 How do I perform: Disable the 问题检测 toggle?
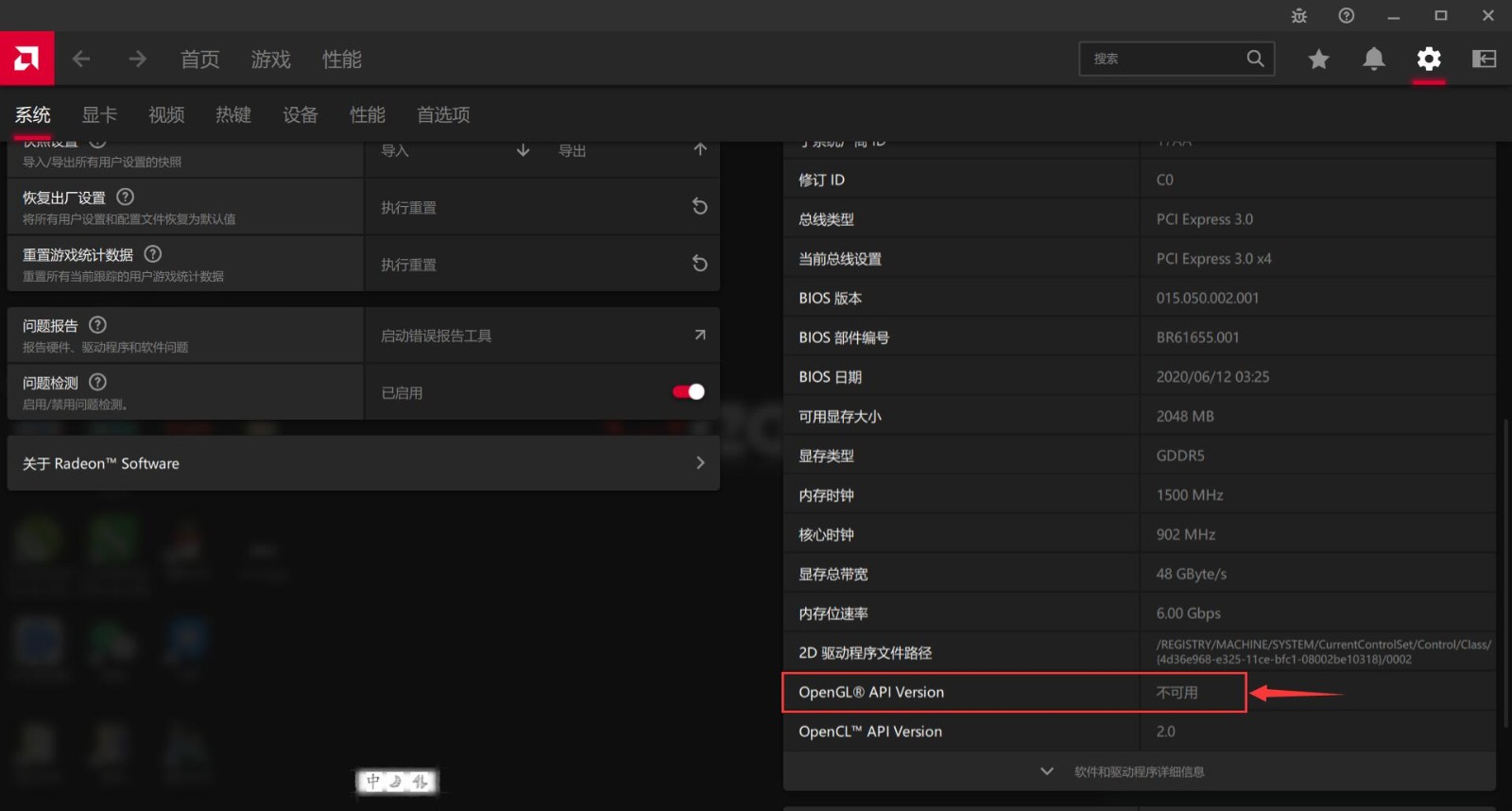tap(688, 391)
